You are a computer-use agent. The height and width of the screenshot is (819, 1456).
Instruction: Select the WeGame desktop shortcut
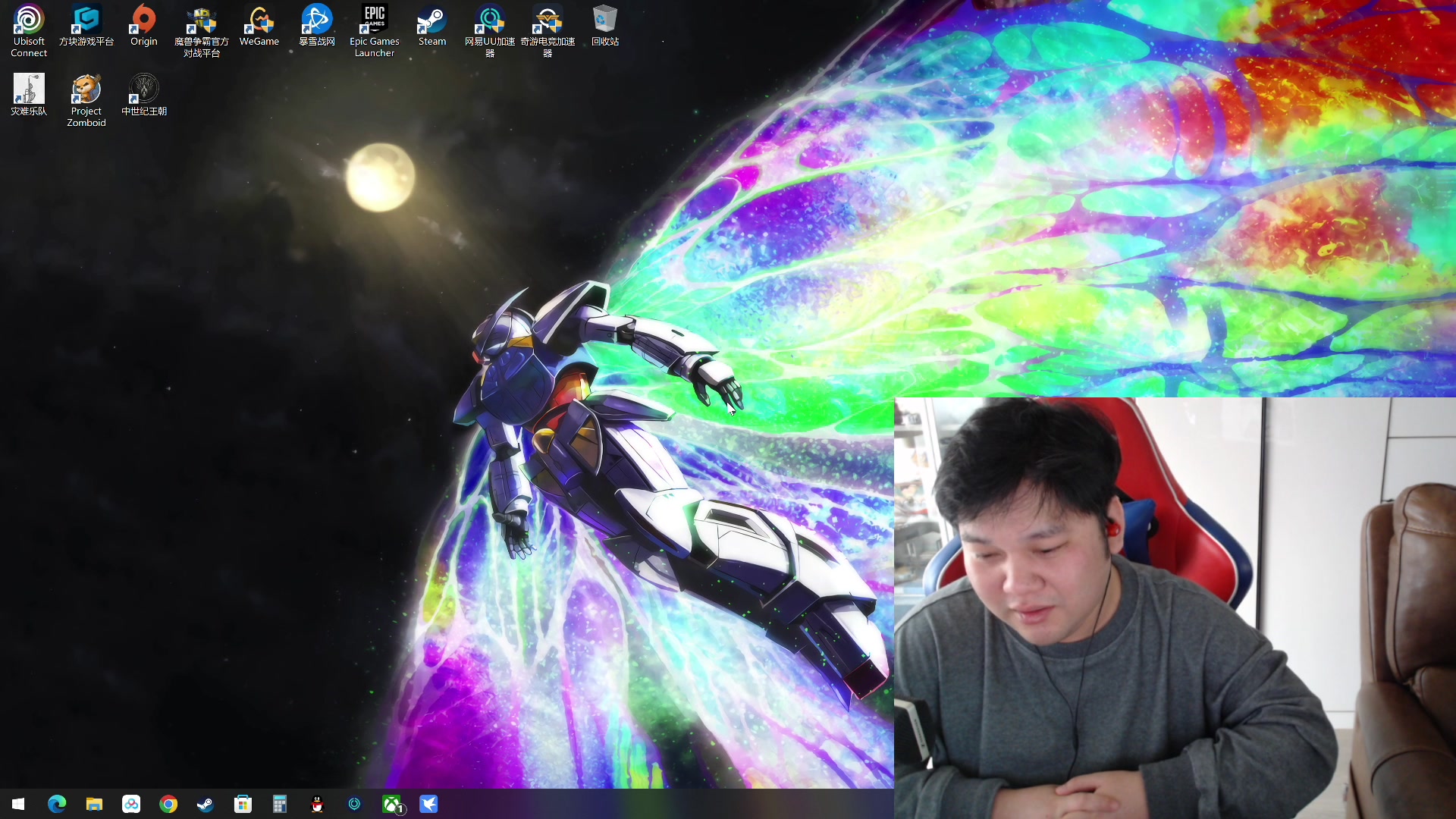pyautogui.click(x=259, y=25)
